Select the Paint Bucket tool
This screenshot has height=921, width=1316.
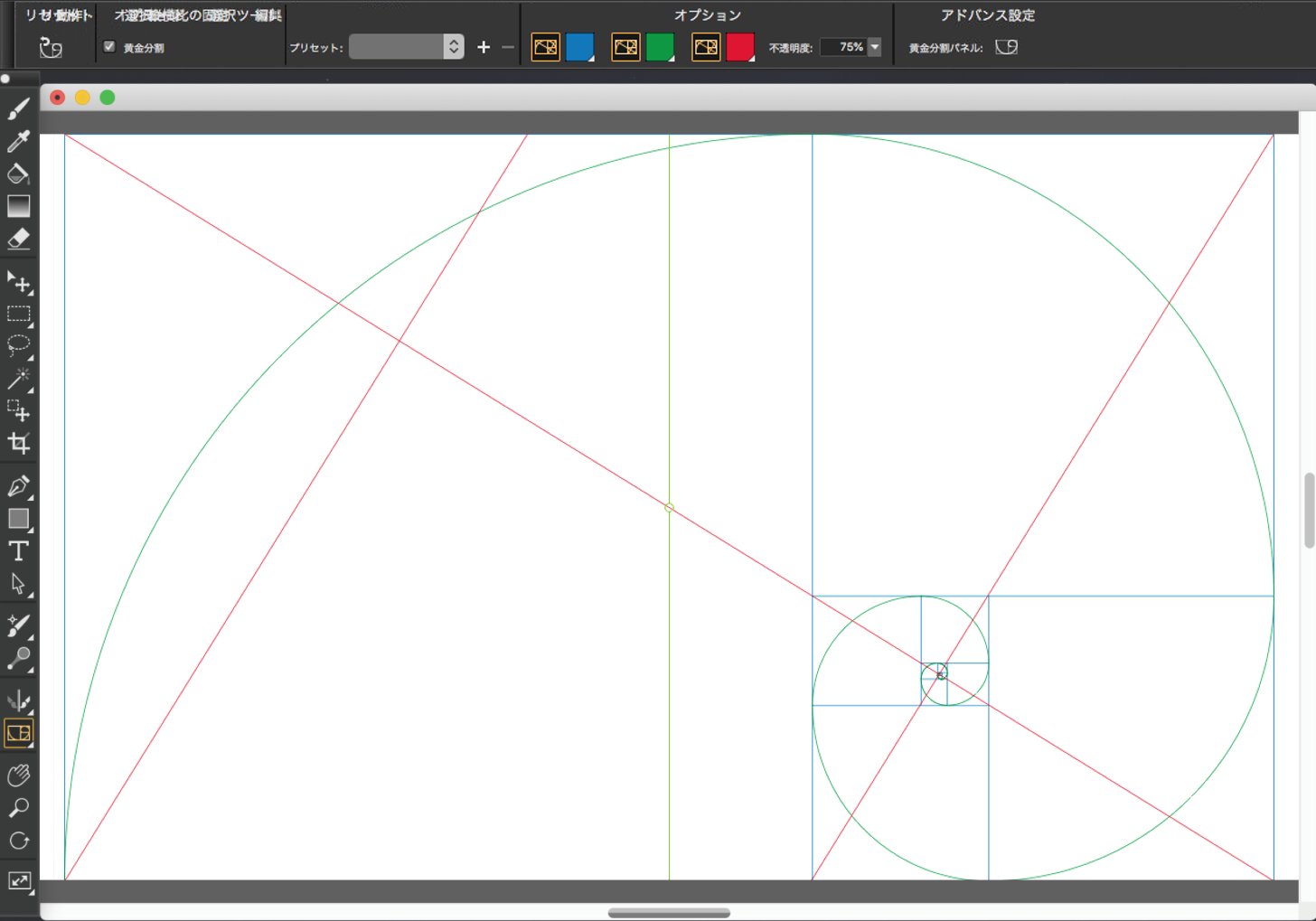tap(18, 174)
